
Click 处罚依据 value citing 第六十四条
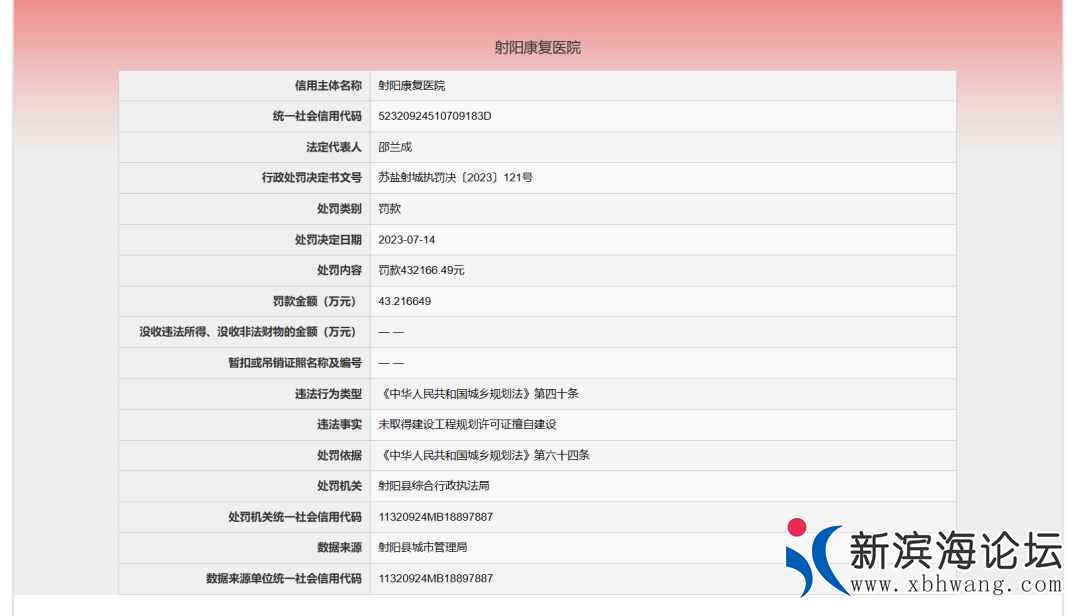click(x=484, y=455)
